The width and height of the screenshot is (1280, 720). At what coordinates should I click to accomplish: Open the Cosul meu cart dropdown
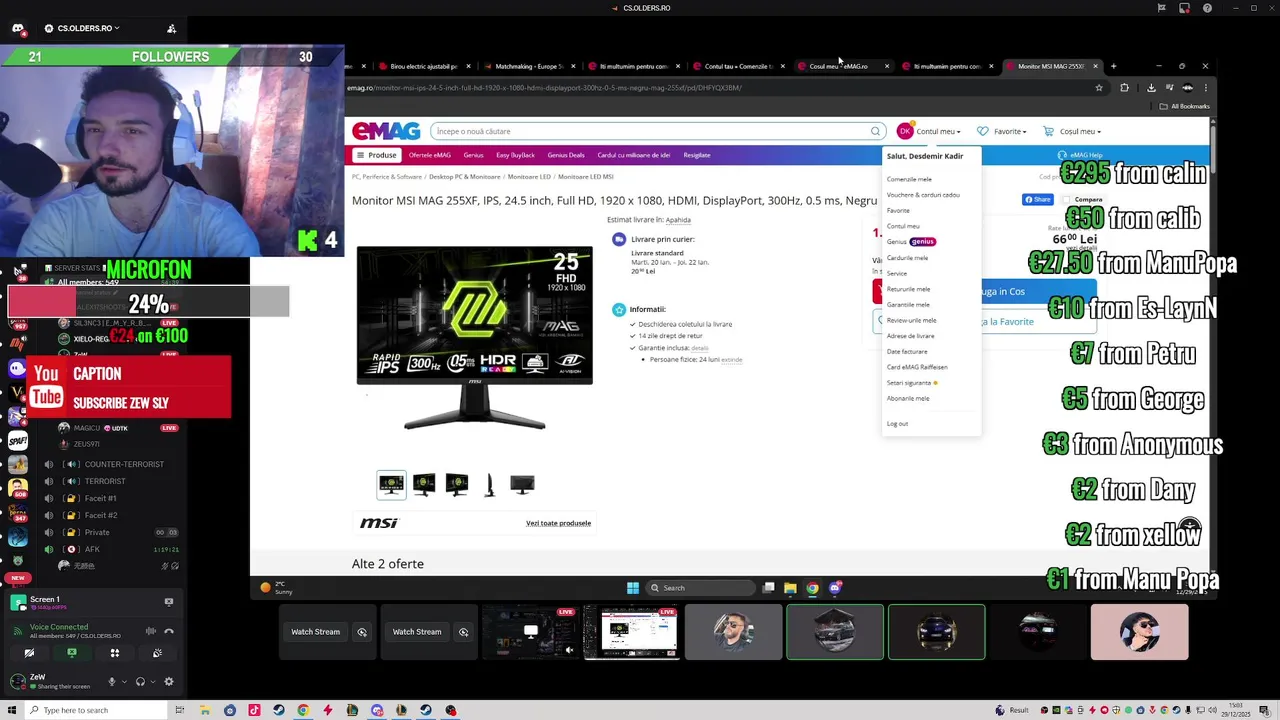pos(1071,131)
